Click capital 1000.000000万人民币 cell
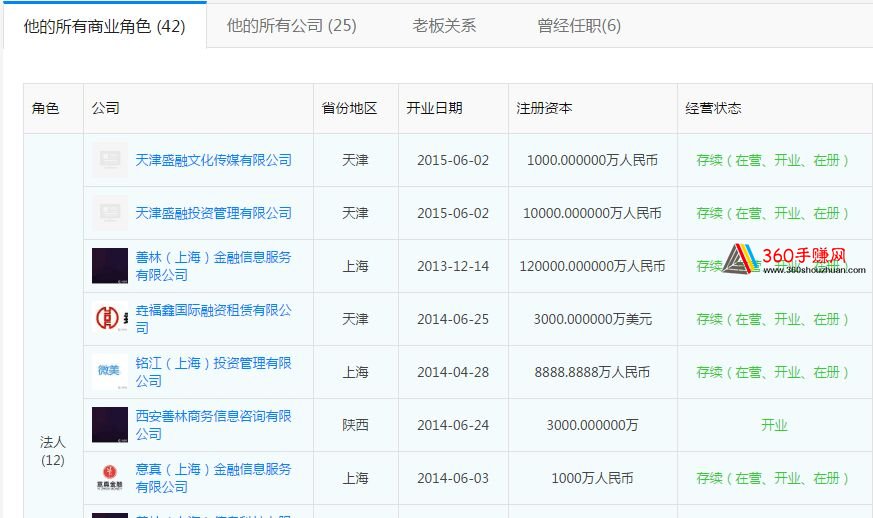 tap(592, 160)
